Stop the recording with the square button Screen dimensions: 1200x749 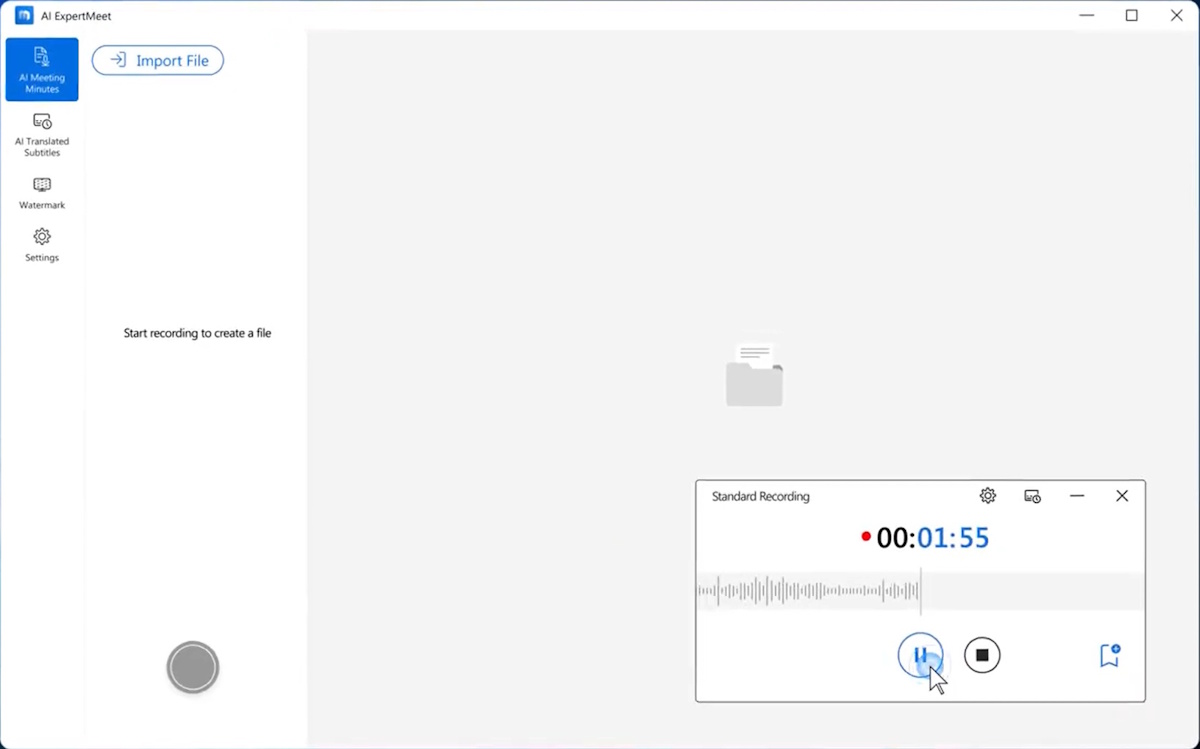coord(982,655)
